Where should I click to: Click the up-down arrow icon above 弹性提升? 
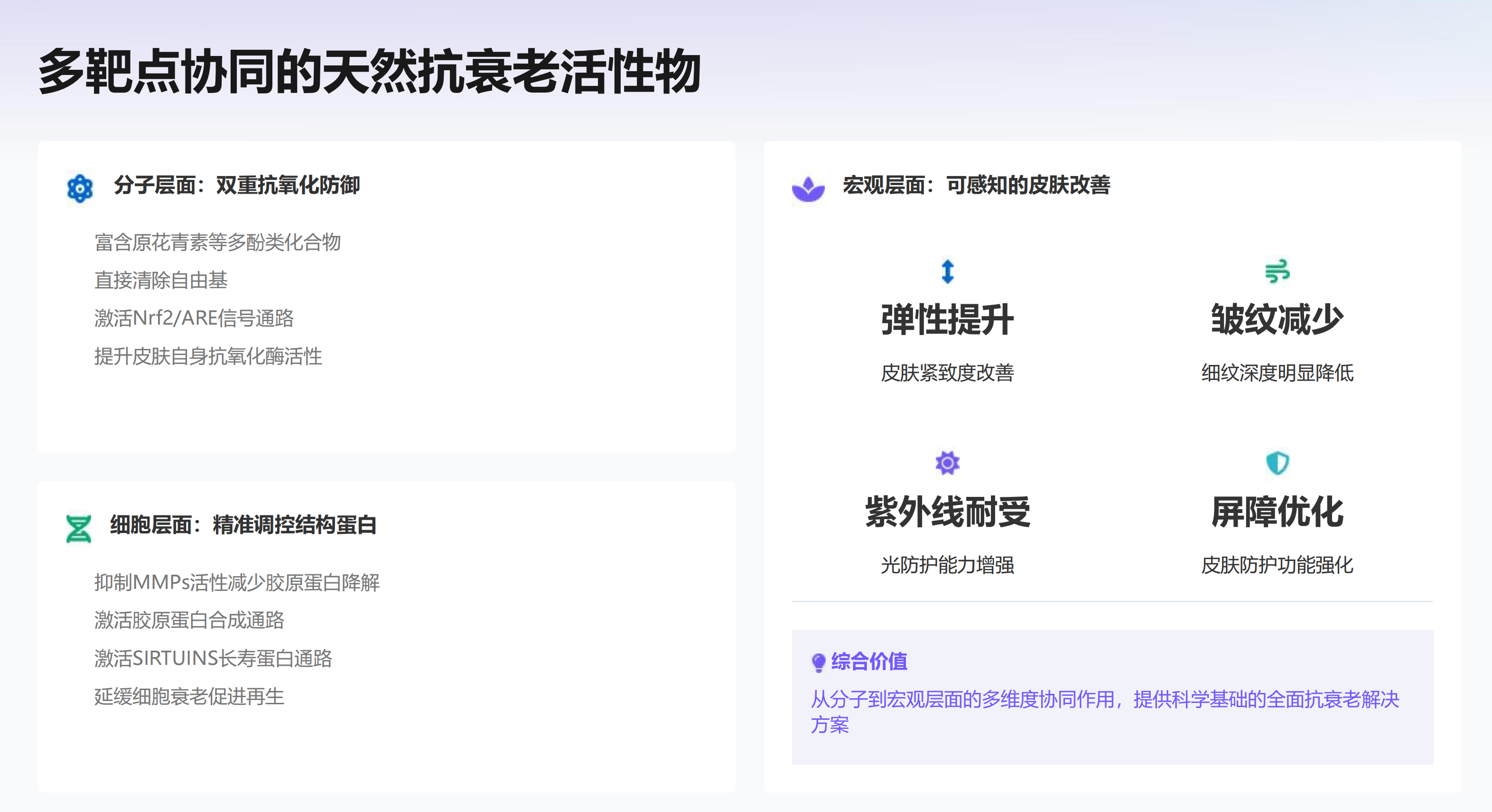pyautogui.click(x=948, y=271)
